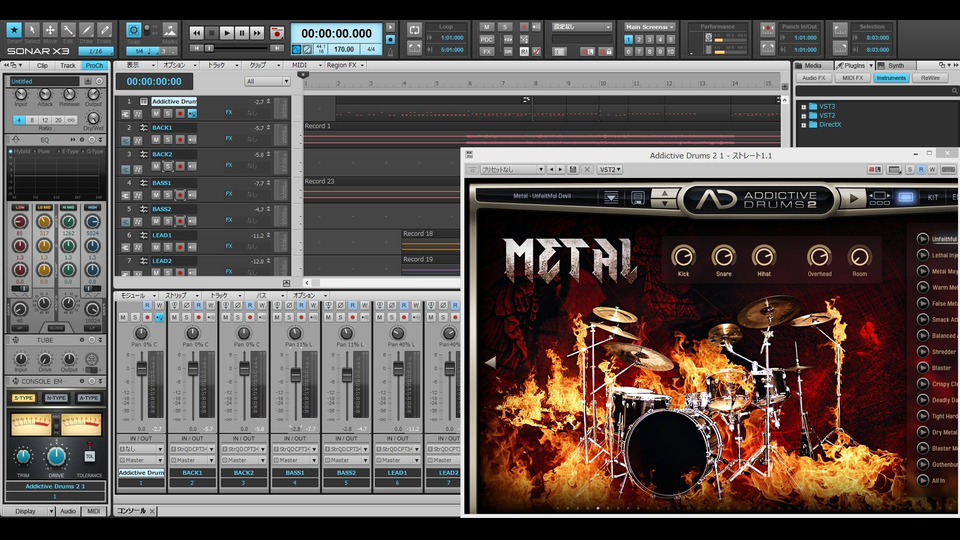
Task: Adjust the Snare knob in Addictive Drums
Action: (x=723, y=257)
